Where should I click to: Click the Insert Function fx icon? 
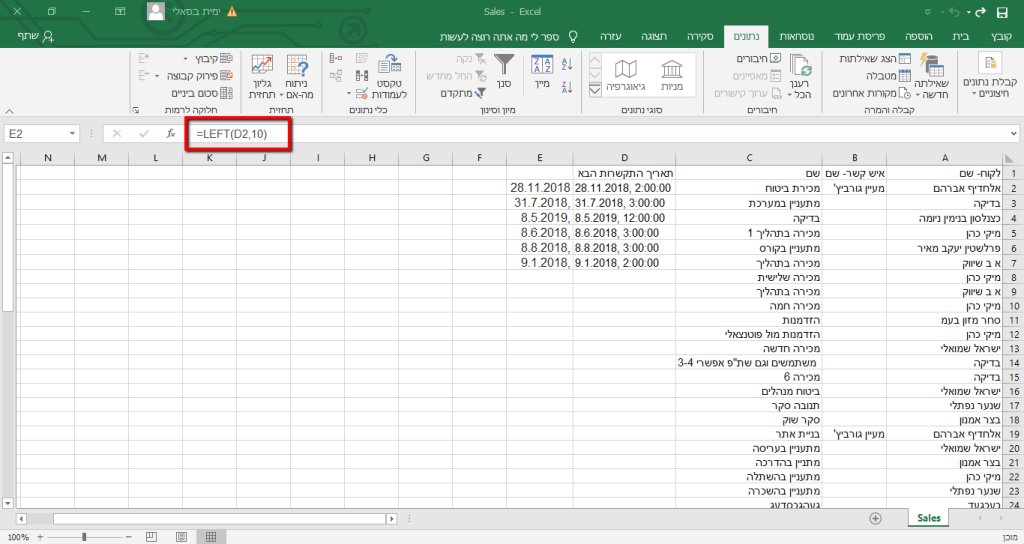tap(170, 133)
